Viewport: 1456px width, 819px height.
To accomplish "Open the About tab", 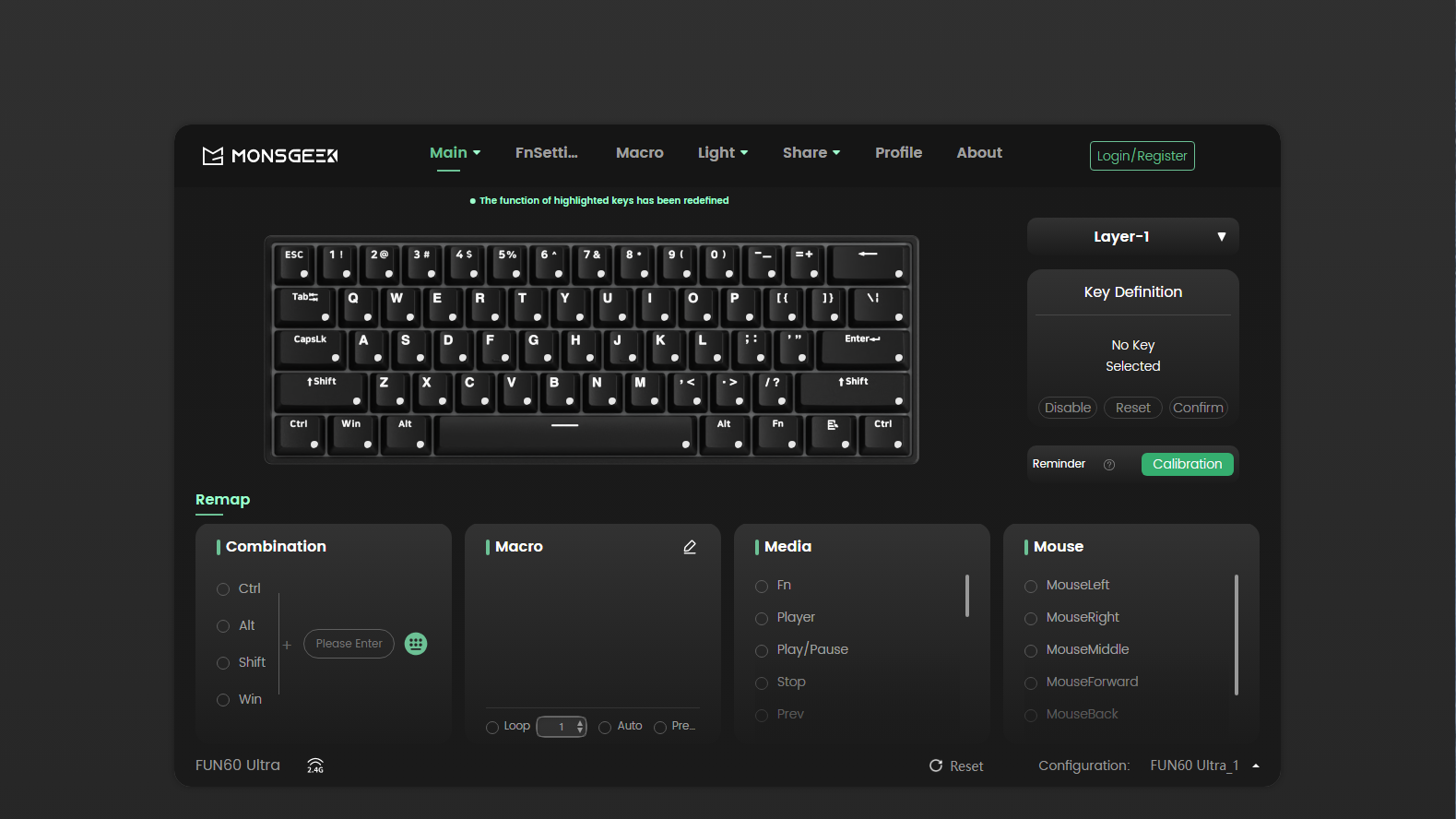I will (x=978, y=153).
